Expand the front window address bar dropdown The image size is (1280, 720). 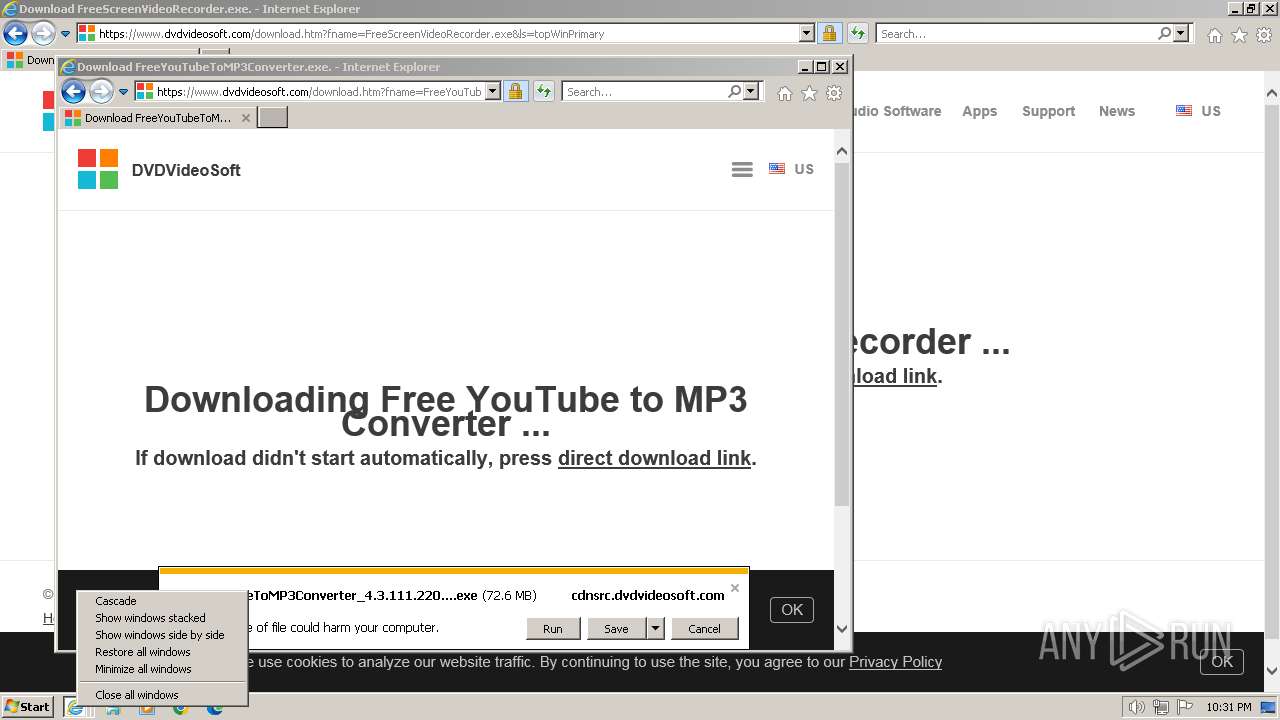pos(493,91)
